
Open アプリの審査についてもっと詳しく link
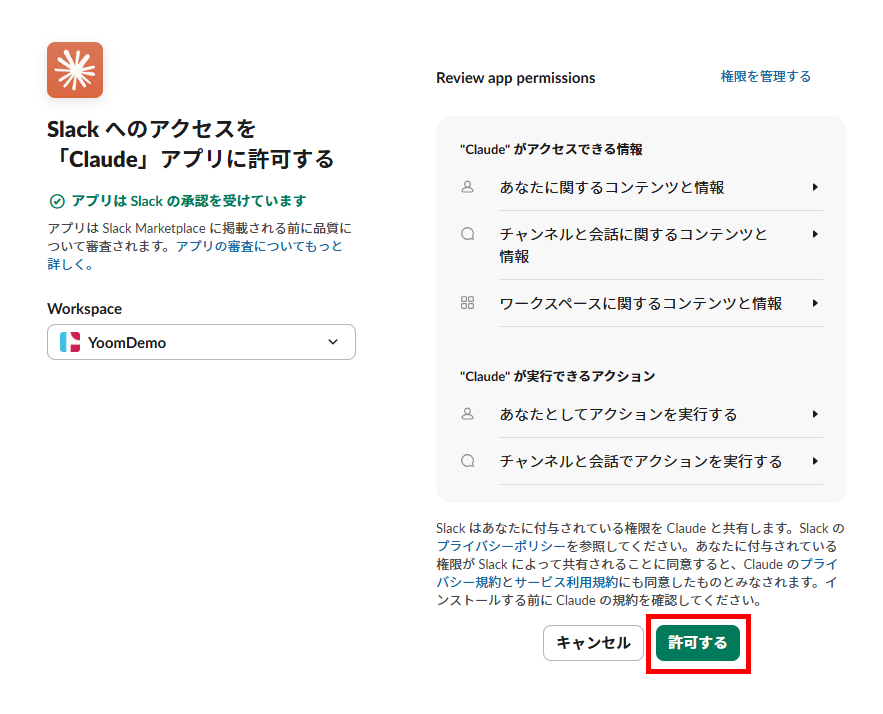[x=195, y=255]
